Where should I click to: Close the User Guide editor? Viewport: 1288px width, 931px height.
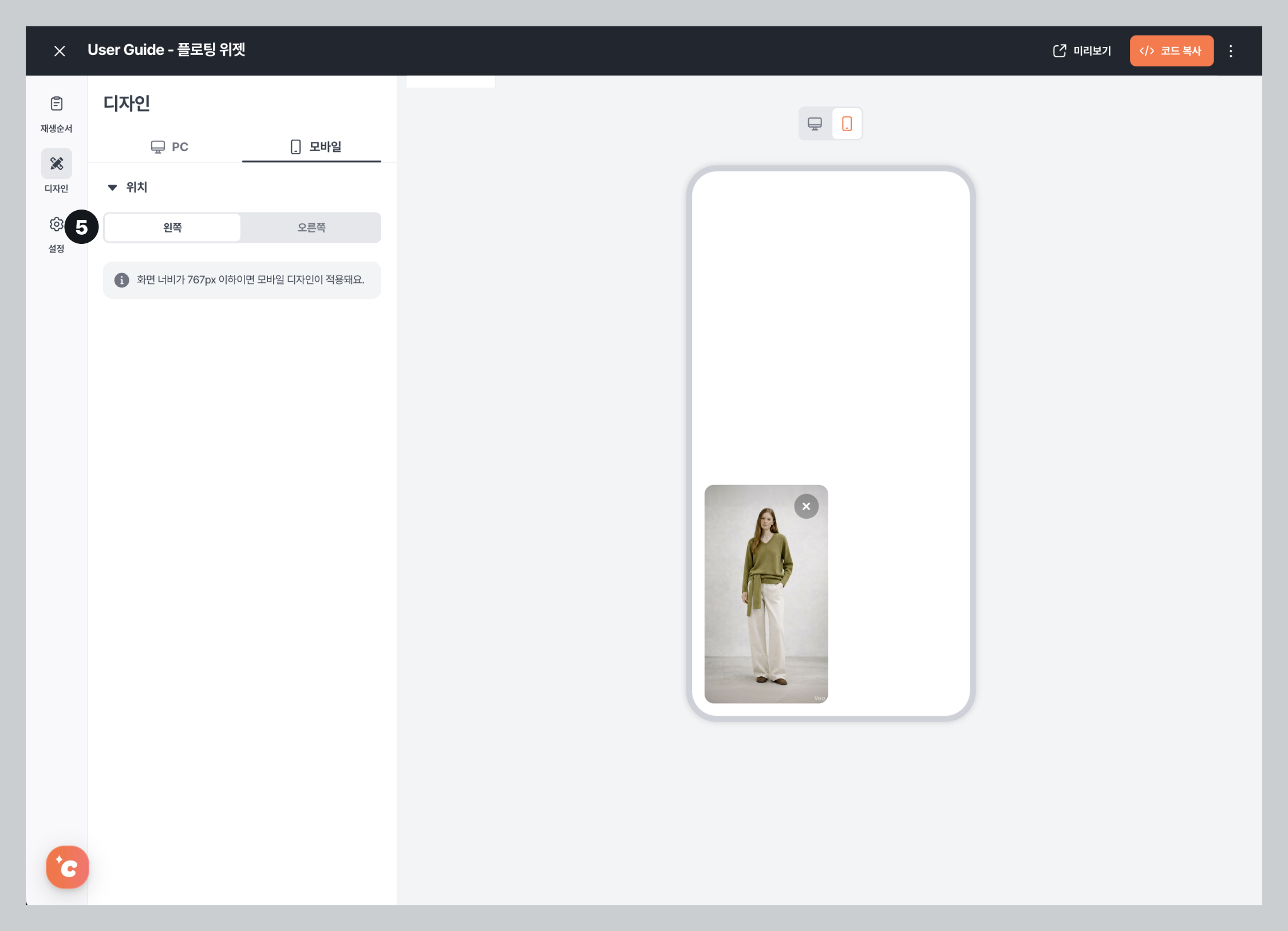[60, 51]
